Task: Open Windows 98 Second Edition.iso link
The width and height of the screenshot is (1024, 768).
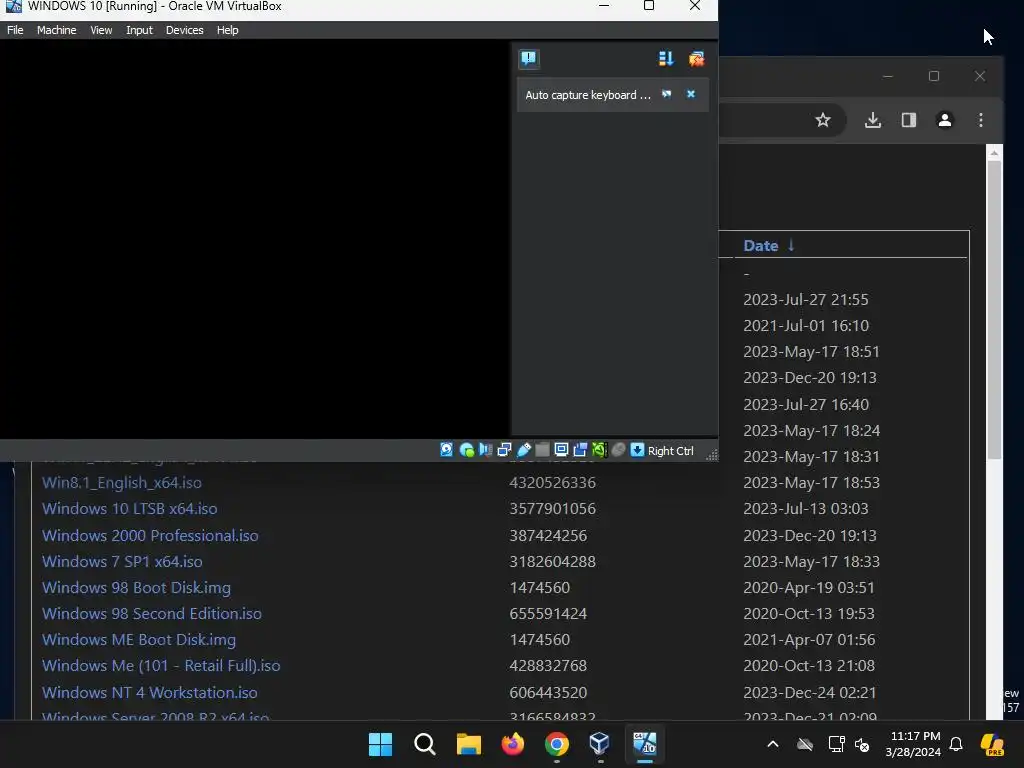Action: pyautogui.click(x=152, y=614)
